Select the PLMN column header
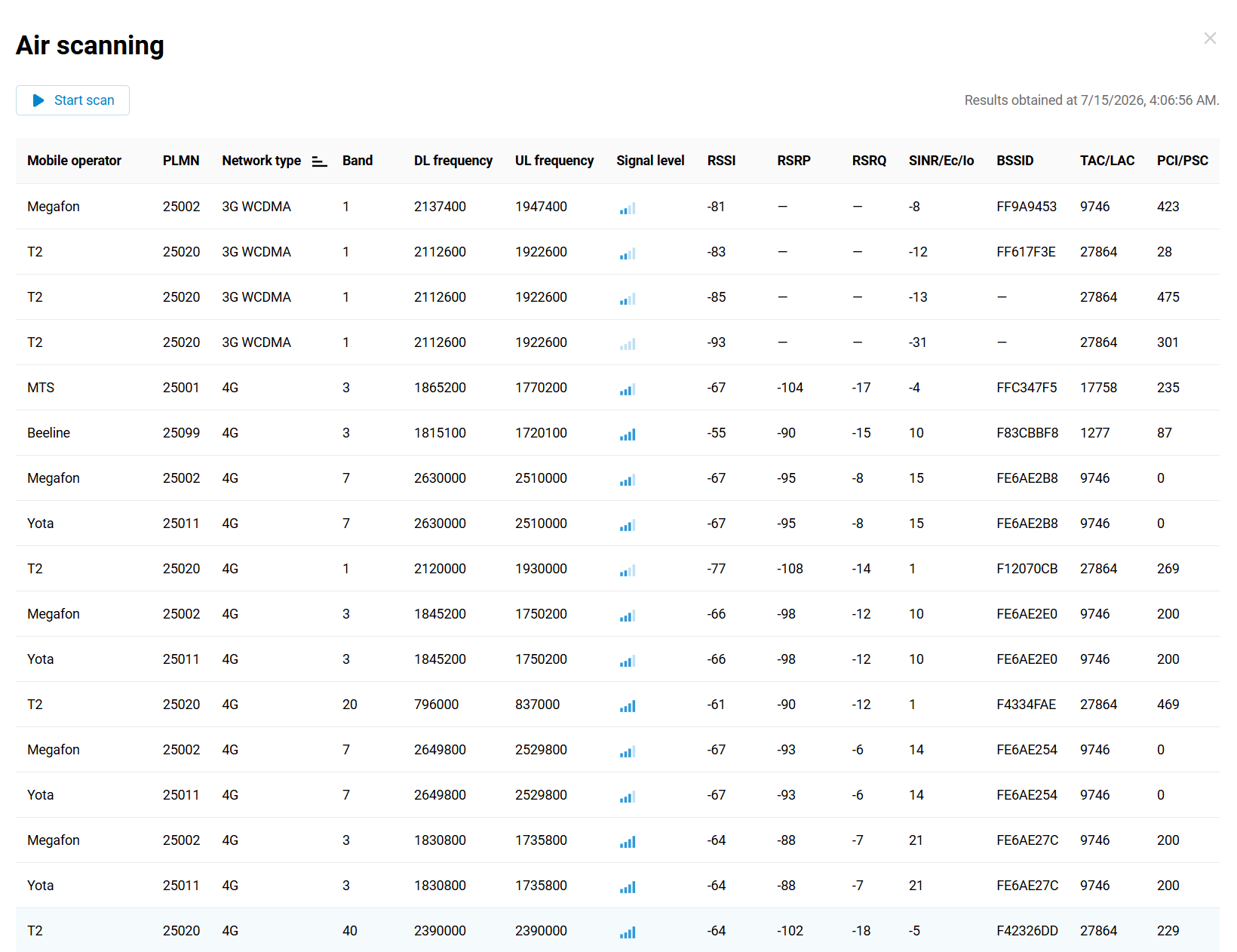Image resolution: width=1237 pixels, height=952 pixels. click(181, 161)
